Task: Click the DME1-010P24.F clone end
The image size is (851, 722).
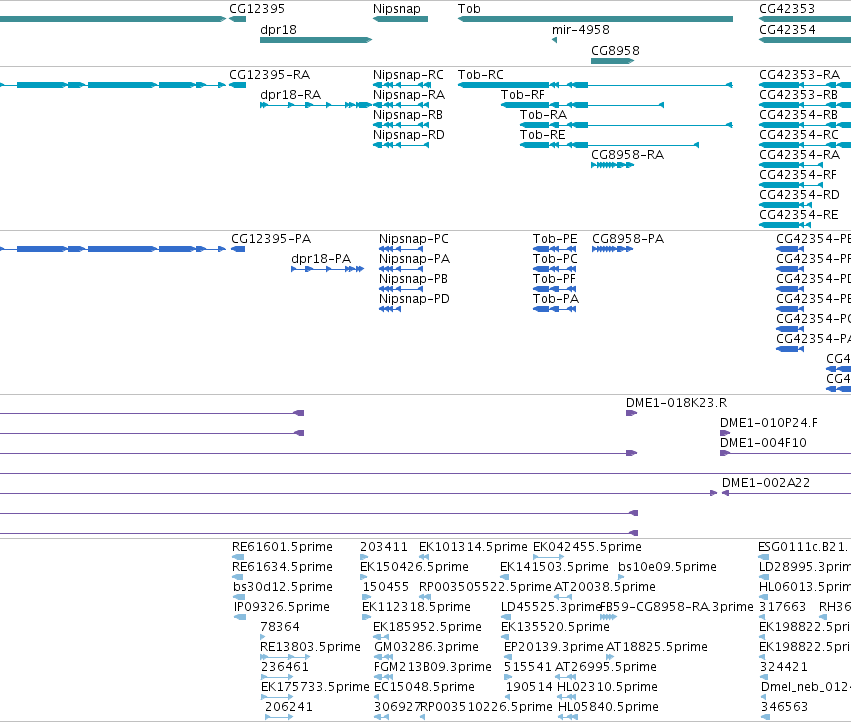Action: coord(725,433)
